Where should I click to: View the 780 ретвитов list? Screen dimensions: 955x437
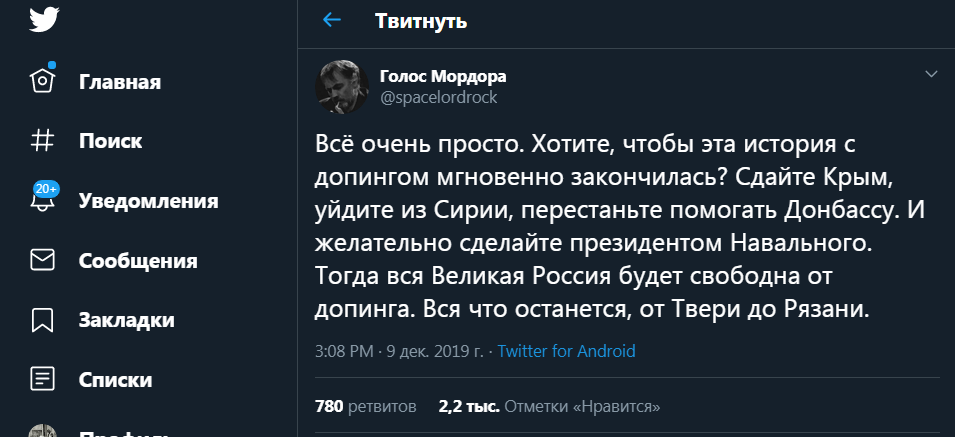(365, 407)
